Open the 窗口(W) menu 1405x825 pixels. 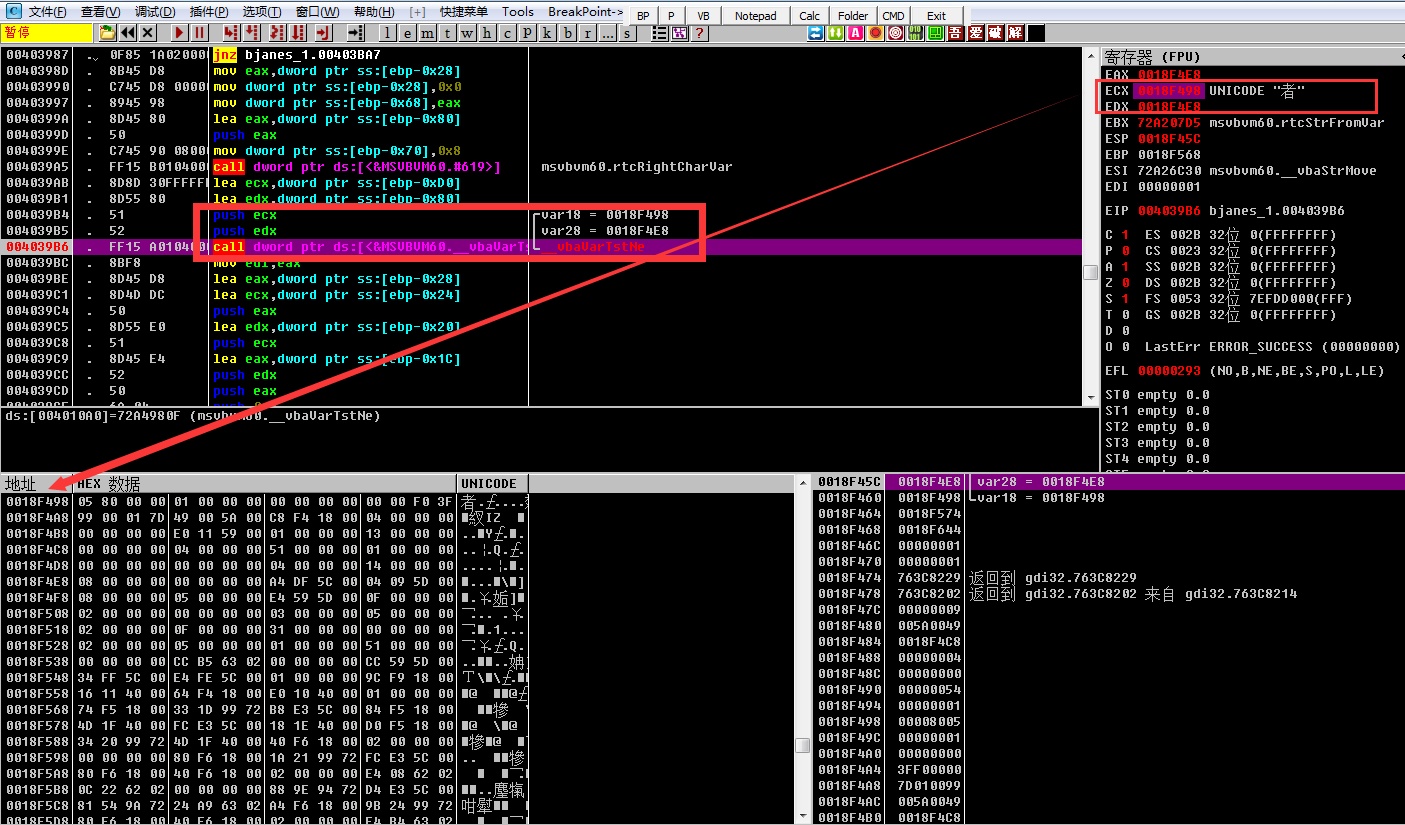[x=318, y=12]
